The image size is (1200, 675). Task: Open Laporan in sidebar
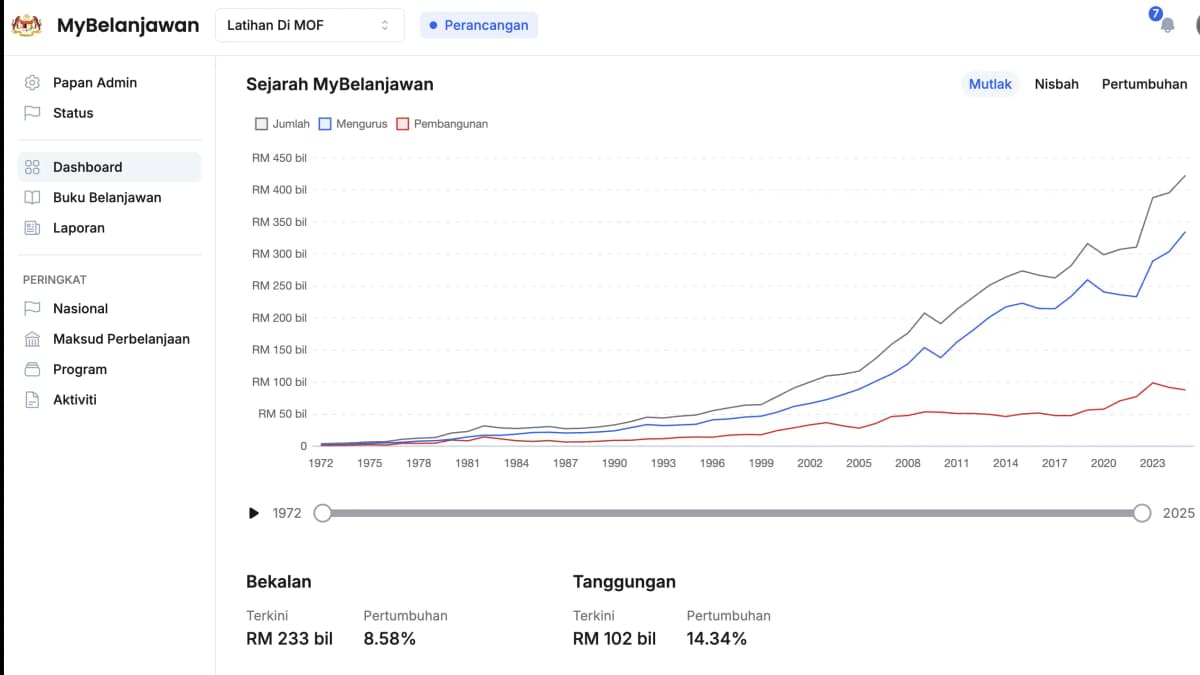tap(109, 228)
